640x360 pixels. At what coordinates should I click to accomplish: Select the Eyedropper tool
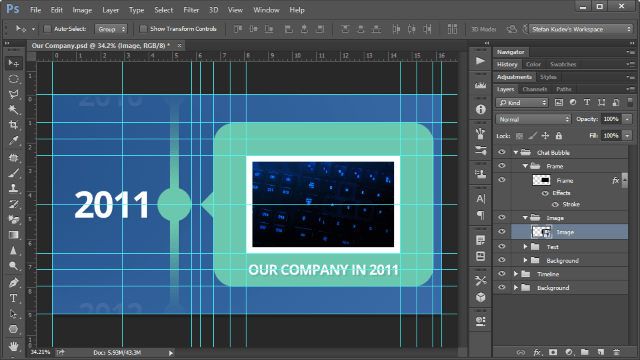[x=13, y=141]
